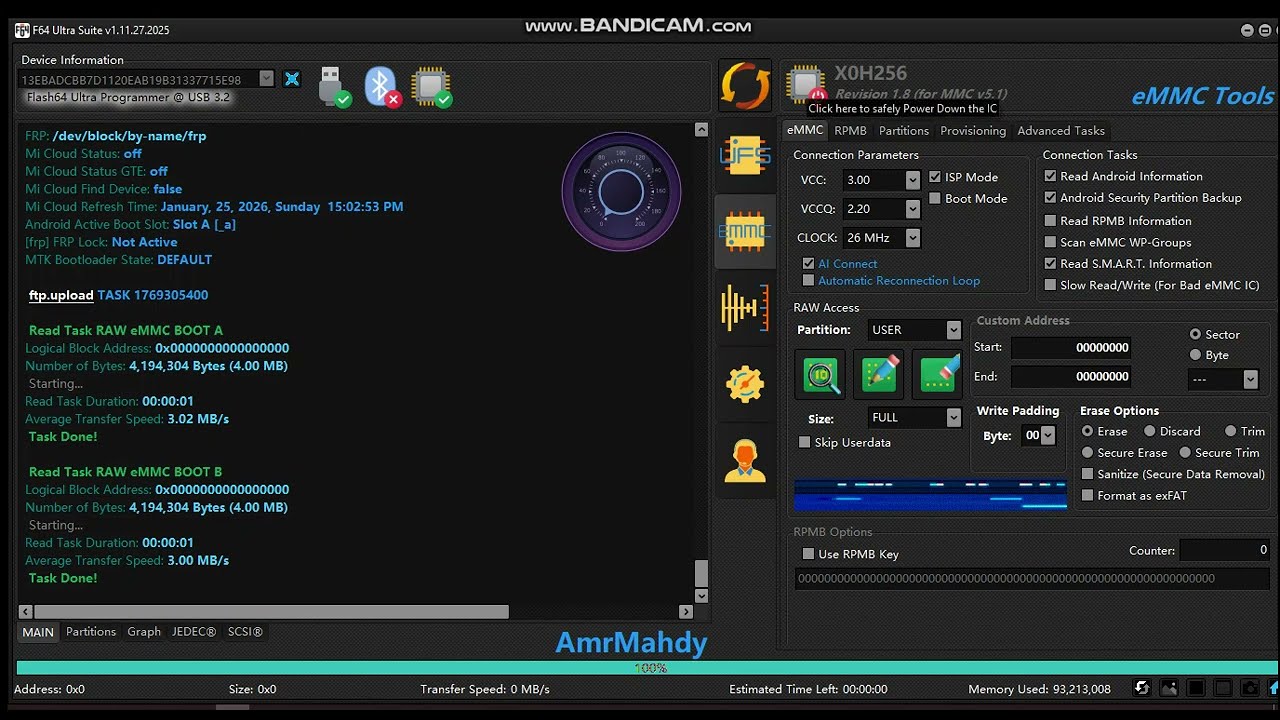The width and height of the screenshot is (1280, 720).
Task: Select the Byte radio button
Action: 1195,355
